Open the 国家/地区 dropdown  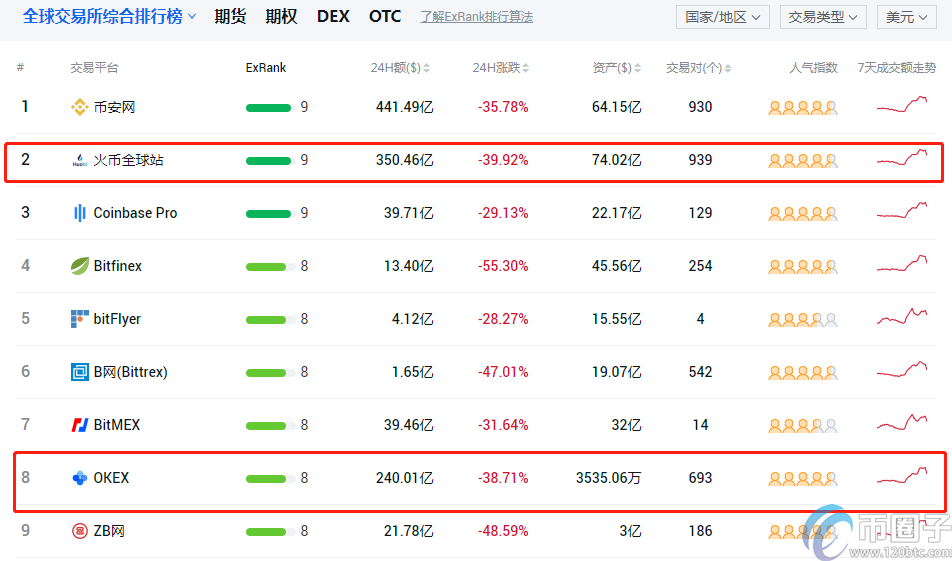722,17
